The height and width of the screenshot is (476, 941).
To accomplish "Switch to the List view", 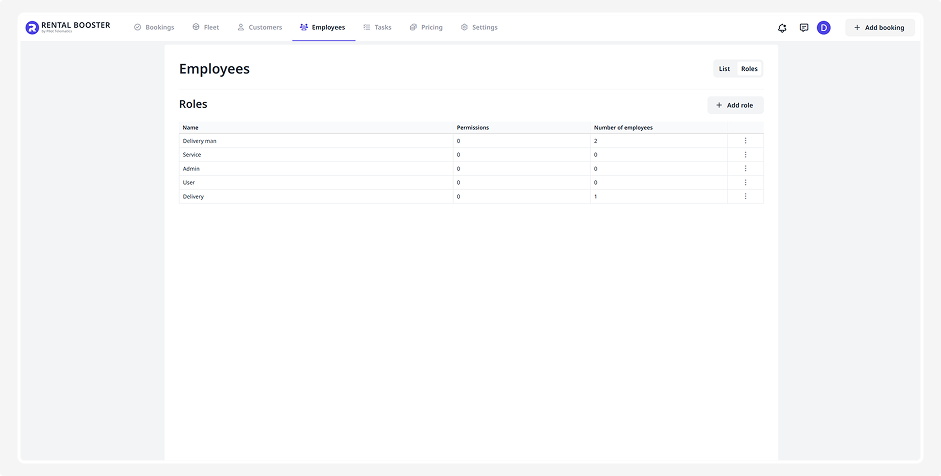I will pos(724,69).
